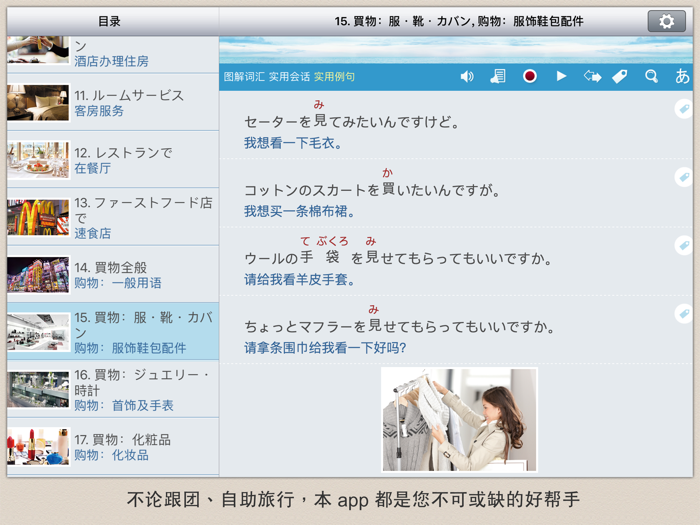Image resolution: width=700 pixels, height=525 pixels.
Task: Bookmark the ウールの手袋 sentence
Action: pos(683,246)
